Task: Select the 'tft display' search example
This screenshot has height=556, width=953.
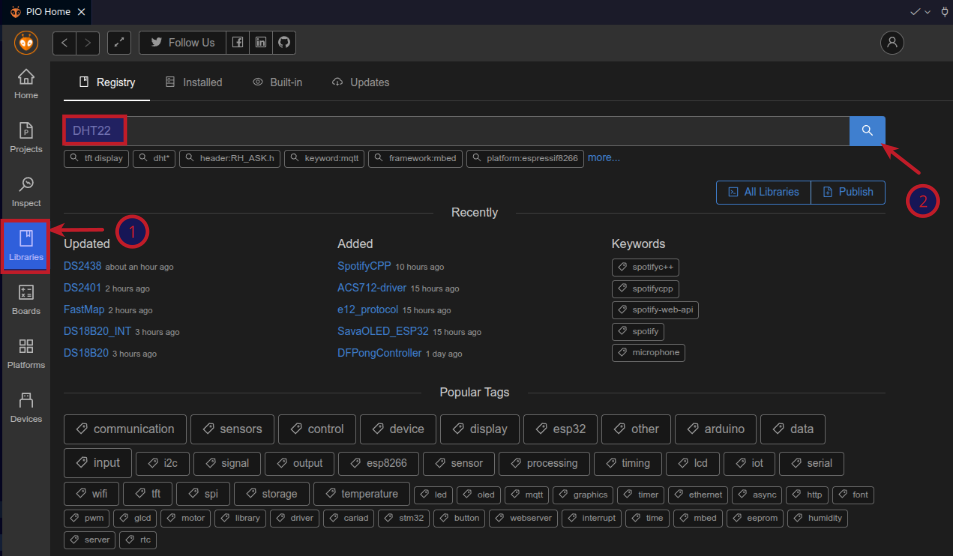Action: (x=96, y=158)
